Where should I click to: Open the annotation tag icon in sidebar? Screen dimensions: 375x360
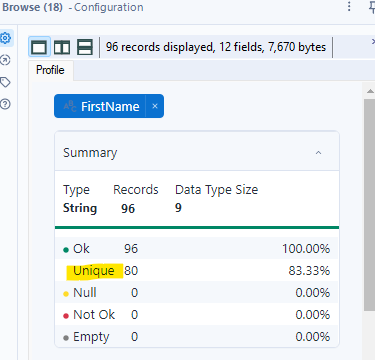click(x=5, y=82)
